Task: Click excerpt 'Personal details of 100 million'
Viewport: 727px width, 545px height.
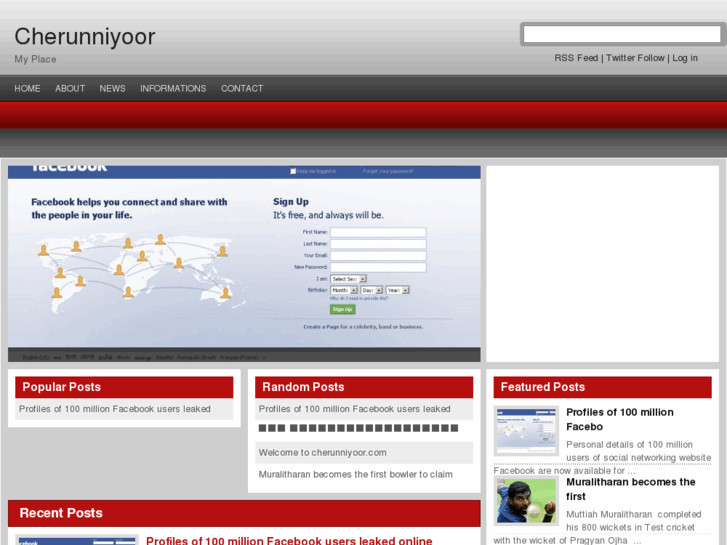Action: pos(629,444)
